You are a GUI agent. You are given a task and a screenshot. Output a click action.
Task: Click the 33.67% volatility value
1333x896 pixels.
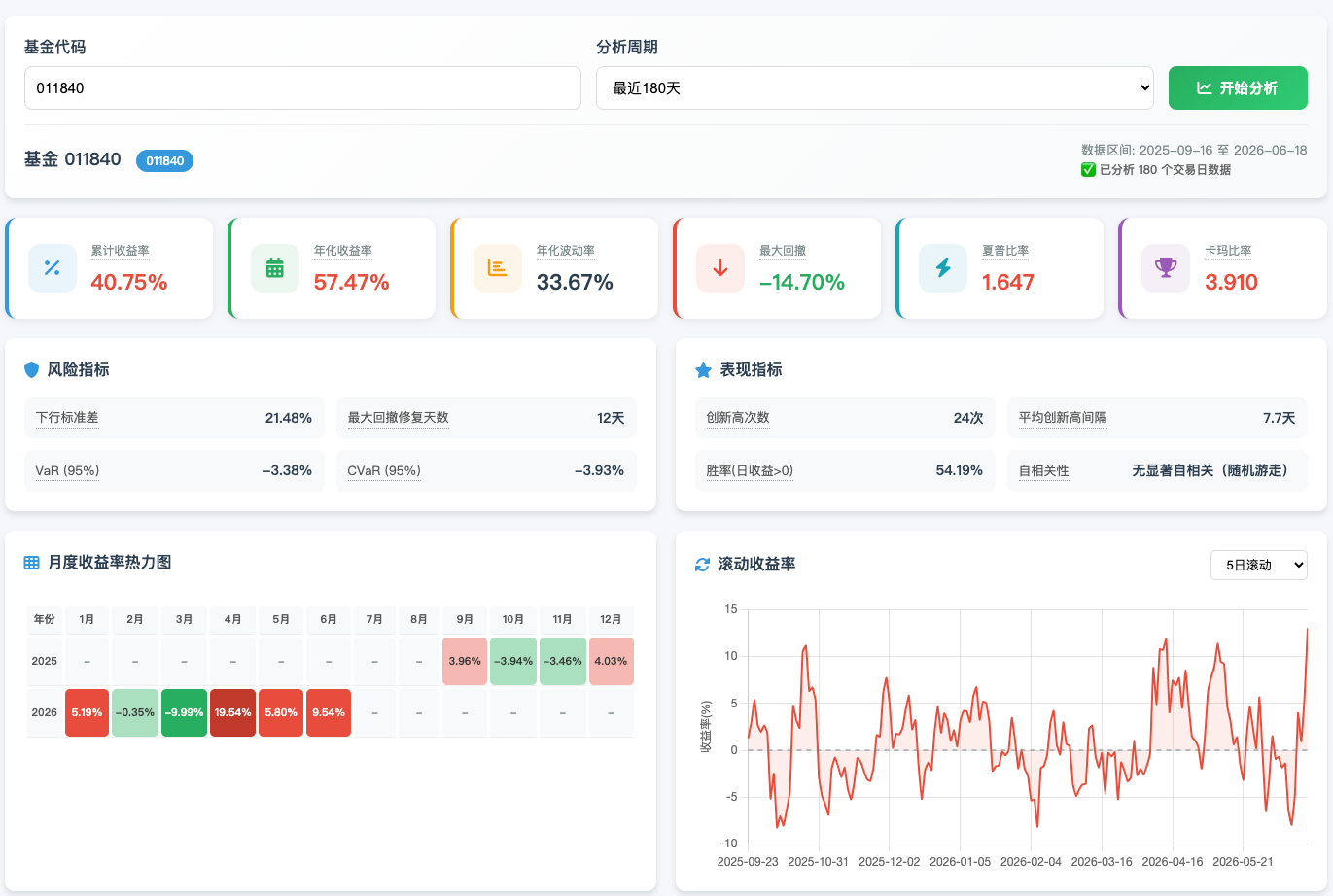click(x=575, y=283)
